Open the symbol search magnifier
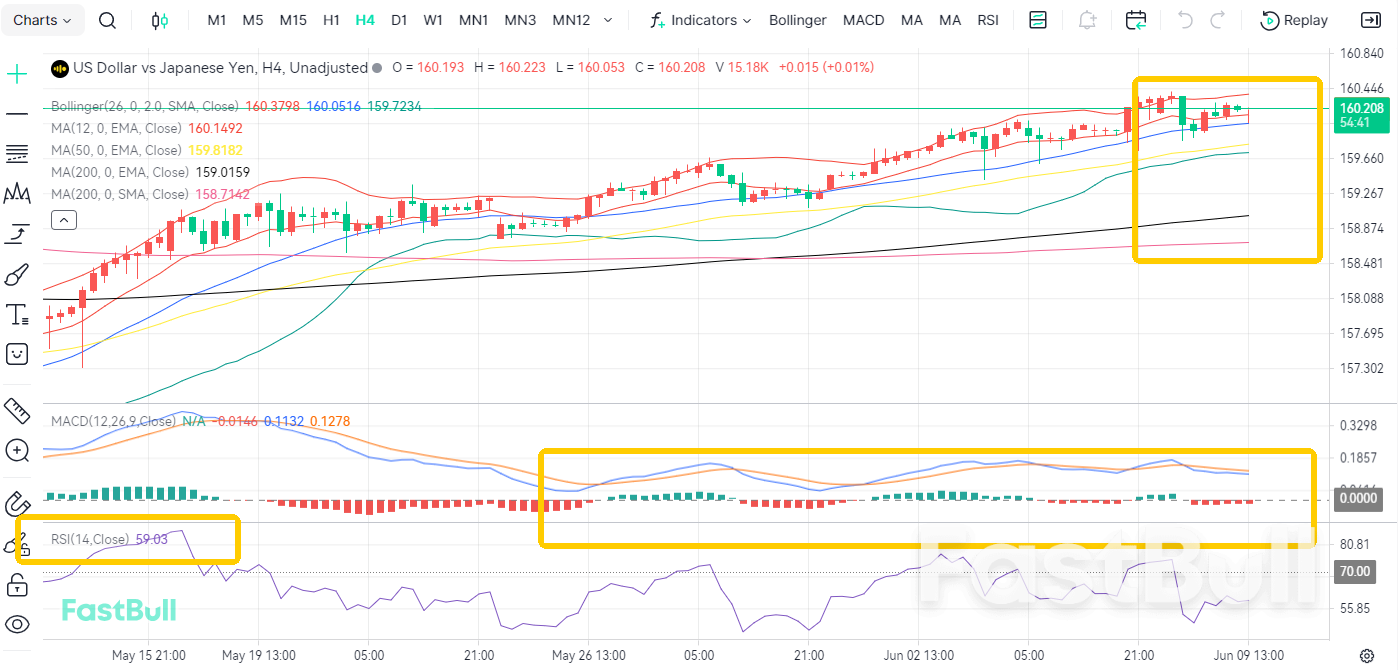The image size is (1398, 670). [108, 20]
